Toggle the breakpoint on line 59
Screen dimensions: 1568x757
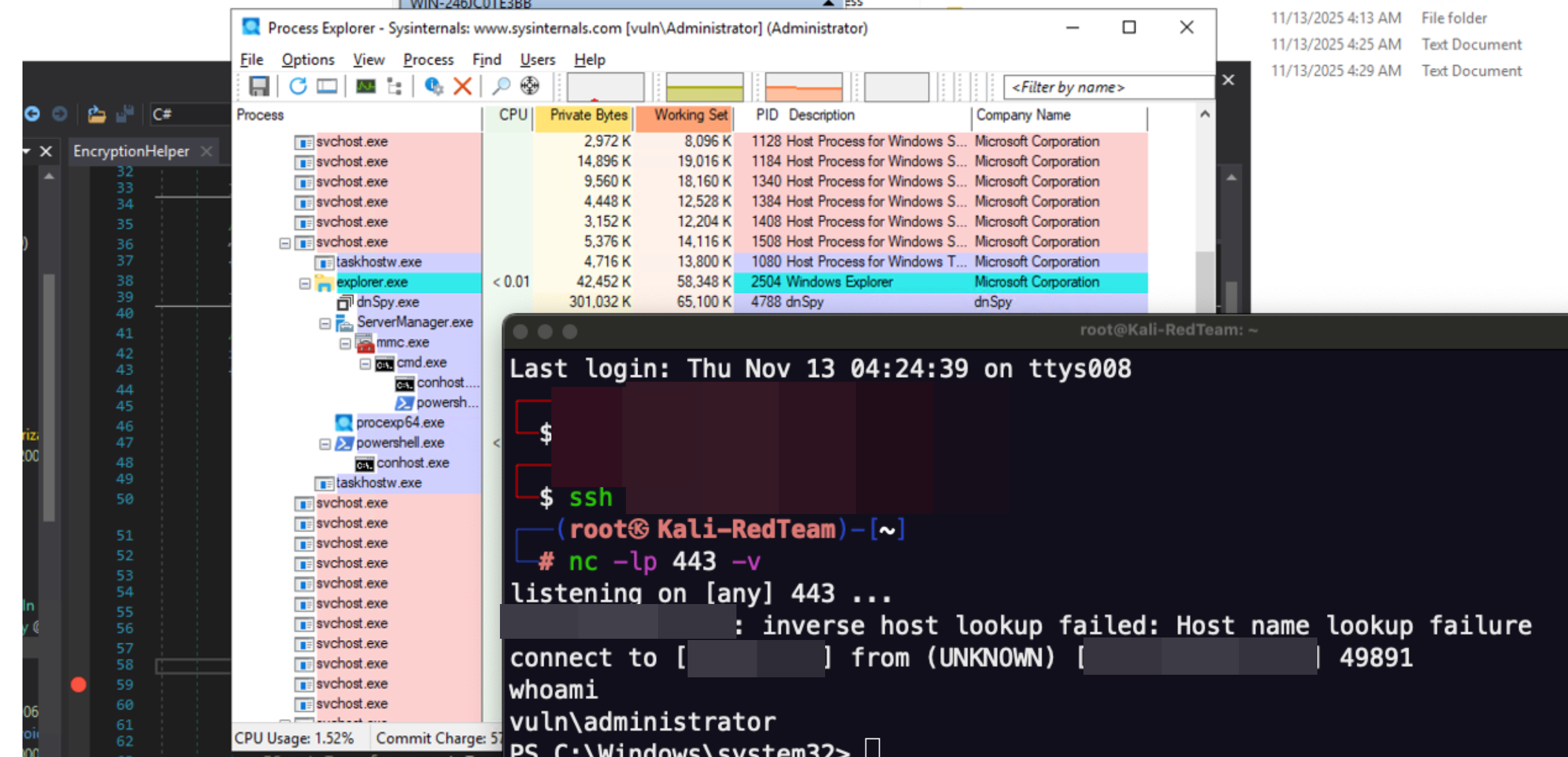coord(78,685)
